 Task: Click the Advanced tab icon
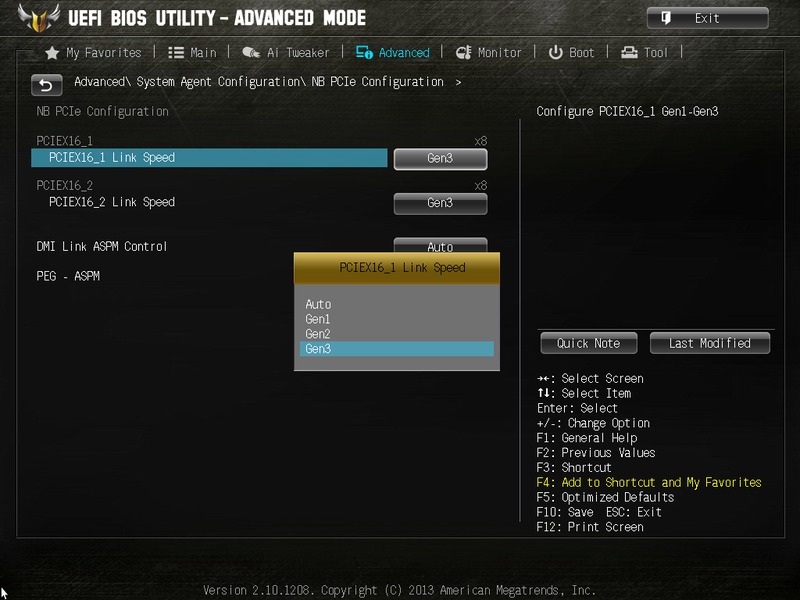[x=364, y=53]
